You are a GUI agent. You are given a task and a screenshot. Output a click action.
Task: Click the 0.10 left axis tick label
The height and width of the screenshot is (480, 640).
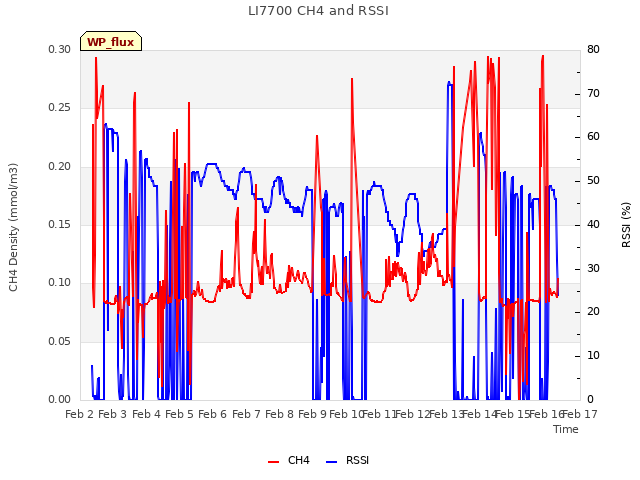60,282
